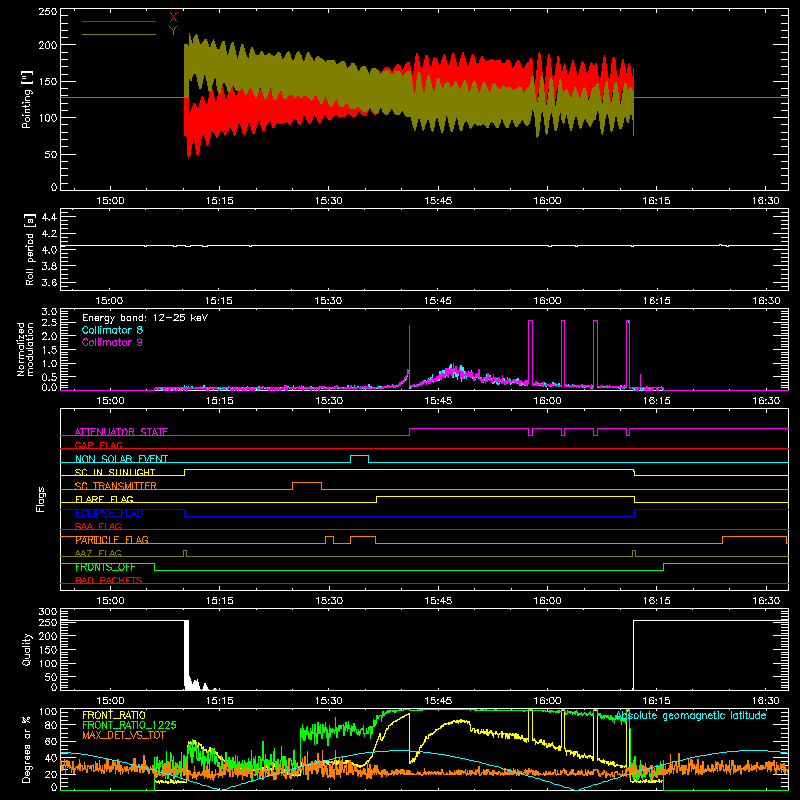Click the 16:30 label under Pointing panel
The image size is (800, 800).
pyautogui.click(x=766, y=201)
